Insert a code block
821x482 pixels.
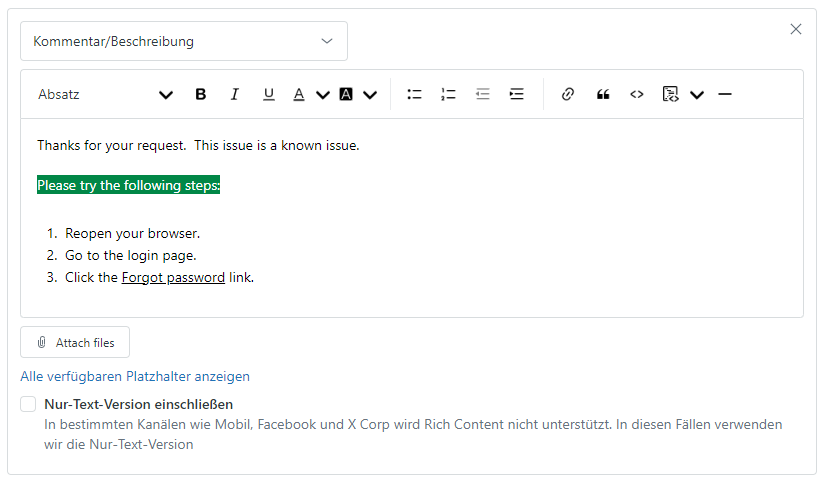click(x=670, y=94)
